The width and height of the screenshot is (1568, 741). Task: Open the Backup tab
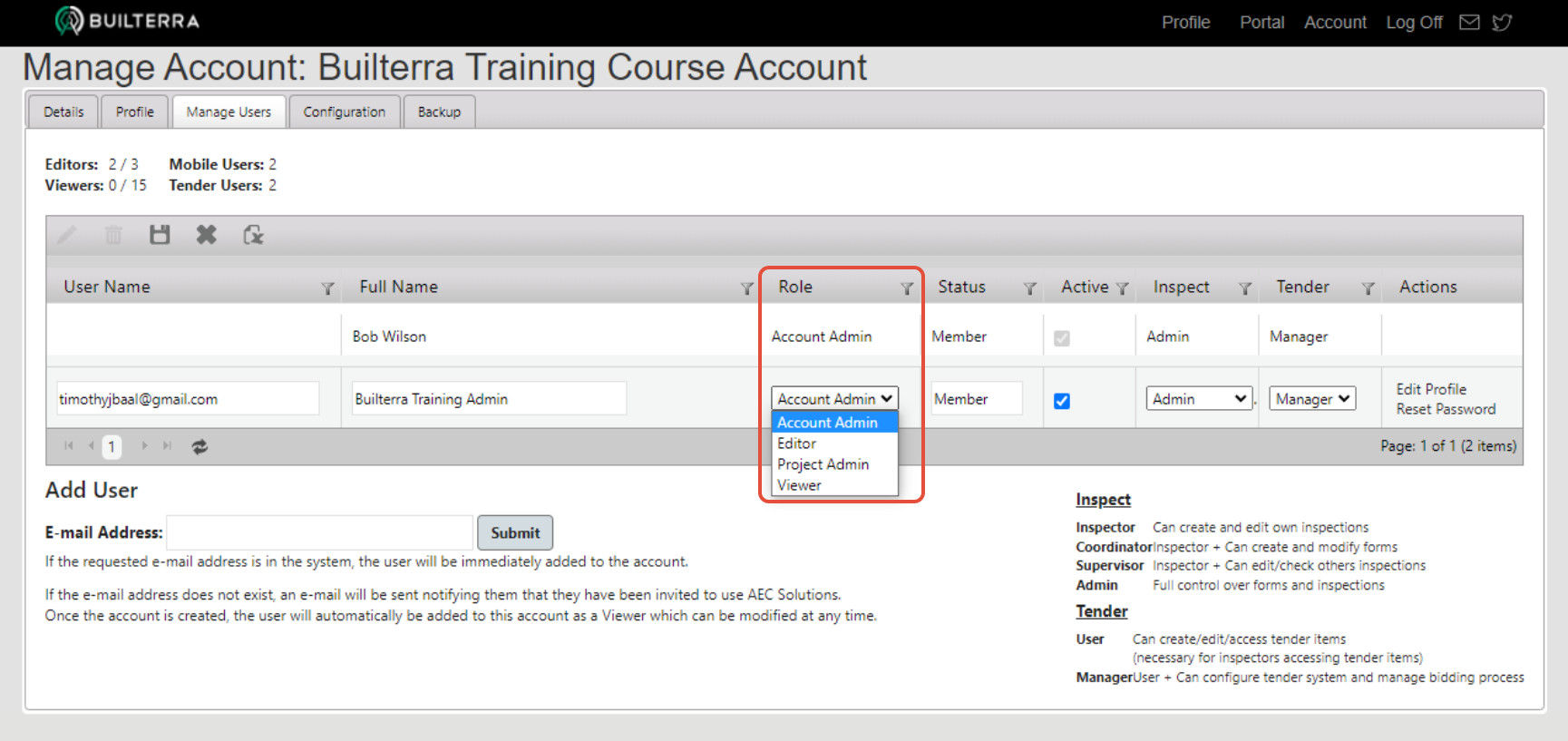pyautogui.click(x=439, y=112)
